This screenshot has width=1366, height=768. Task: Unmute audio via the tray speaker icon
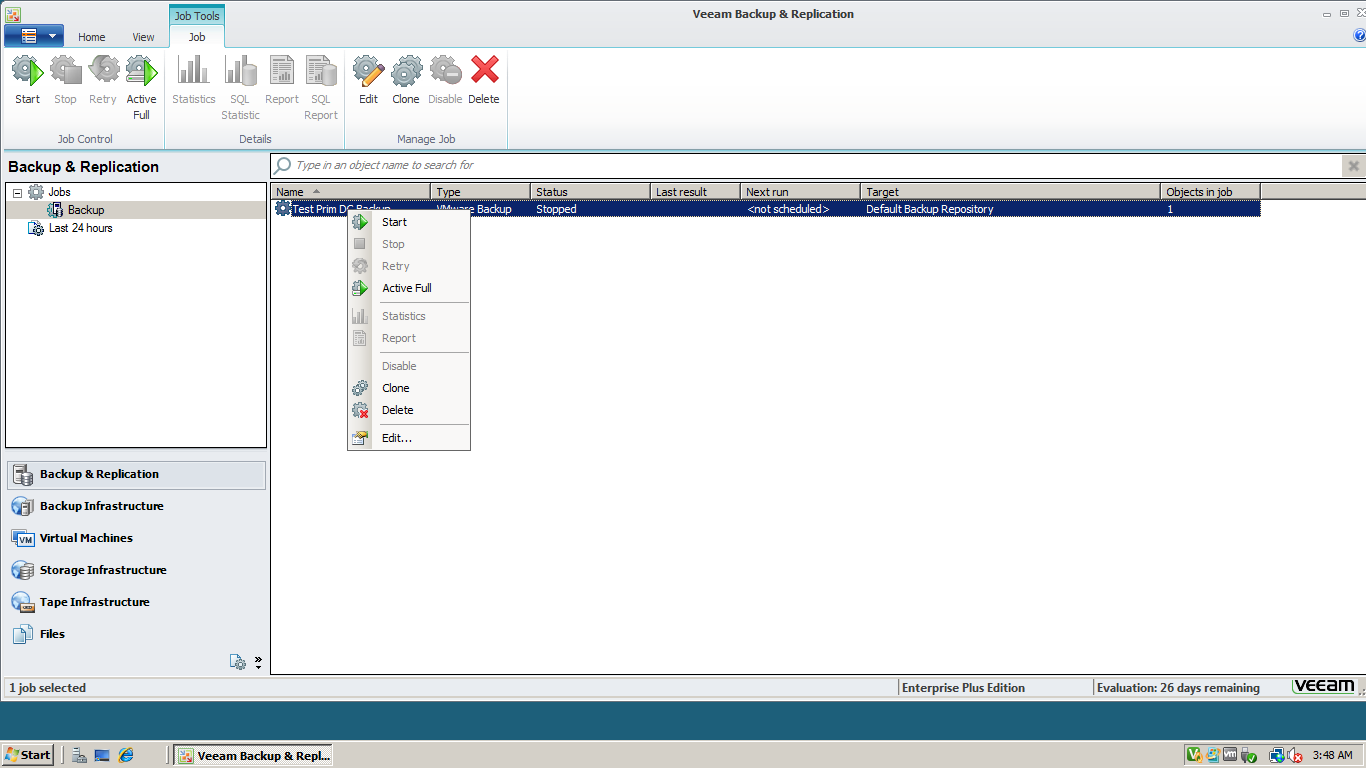[x=1296, y=755]
